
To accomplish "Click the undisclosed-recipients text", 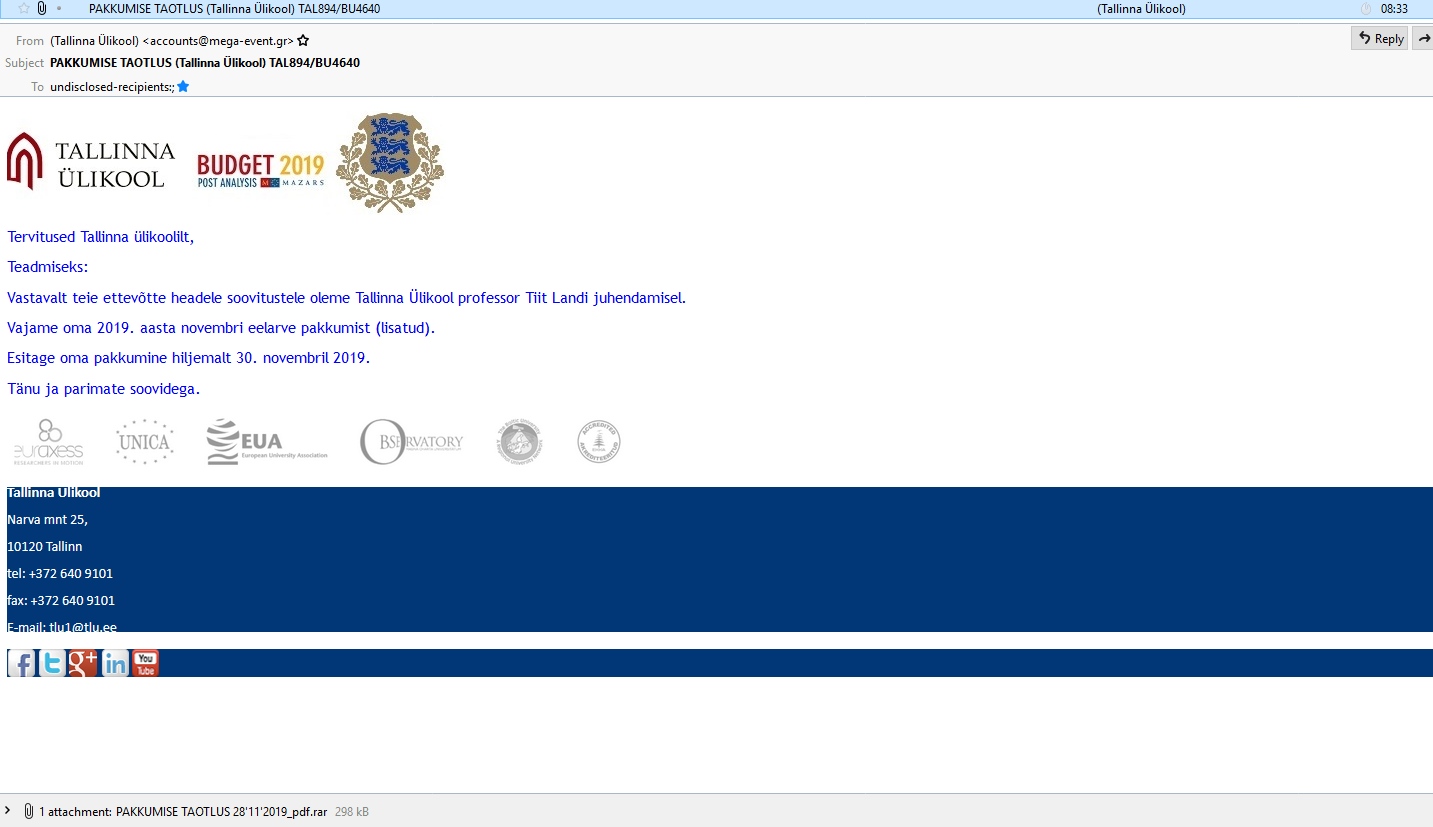I will click(112, 87).
